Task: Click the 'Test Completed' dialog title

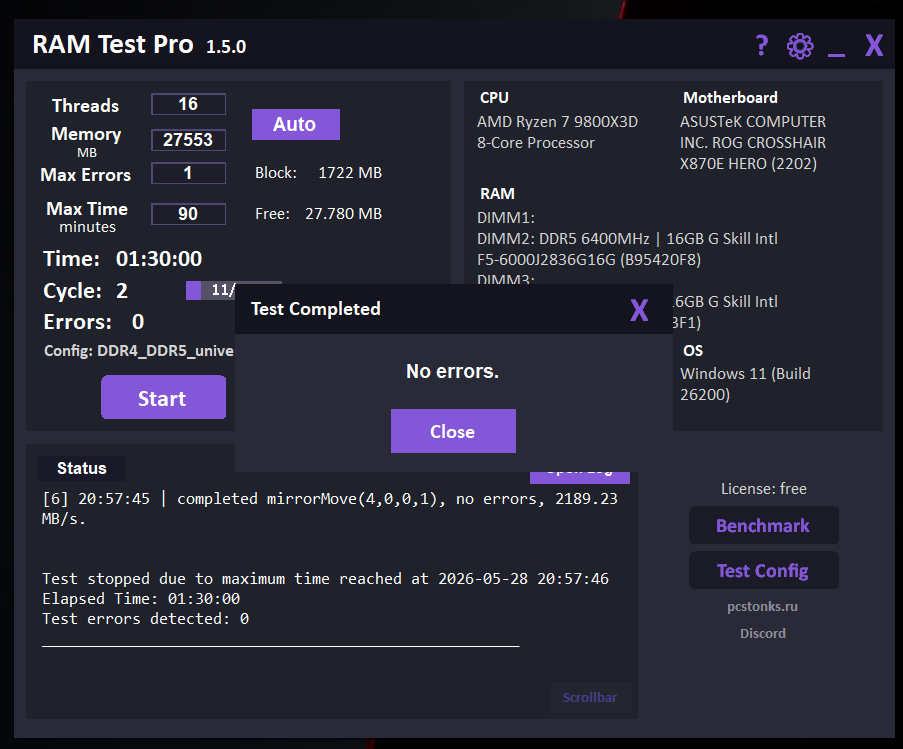Action: 316,309
